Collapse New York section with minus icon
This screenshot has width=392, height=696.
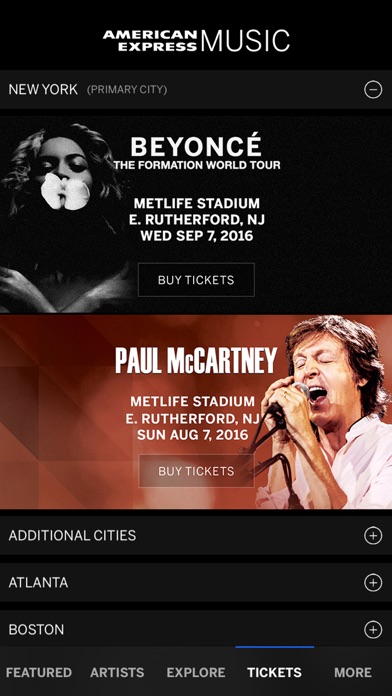[373, 90]
